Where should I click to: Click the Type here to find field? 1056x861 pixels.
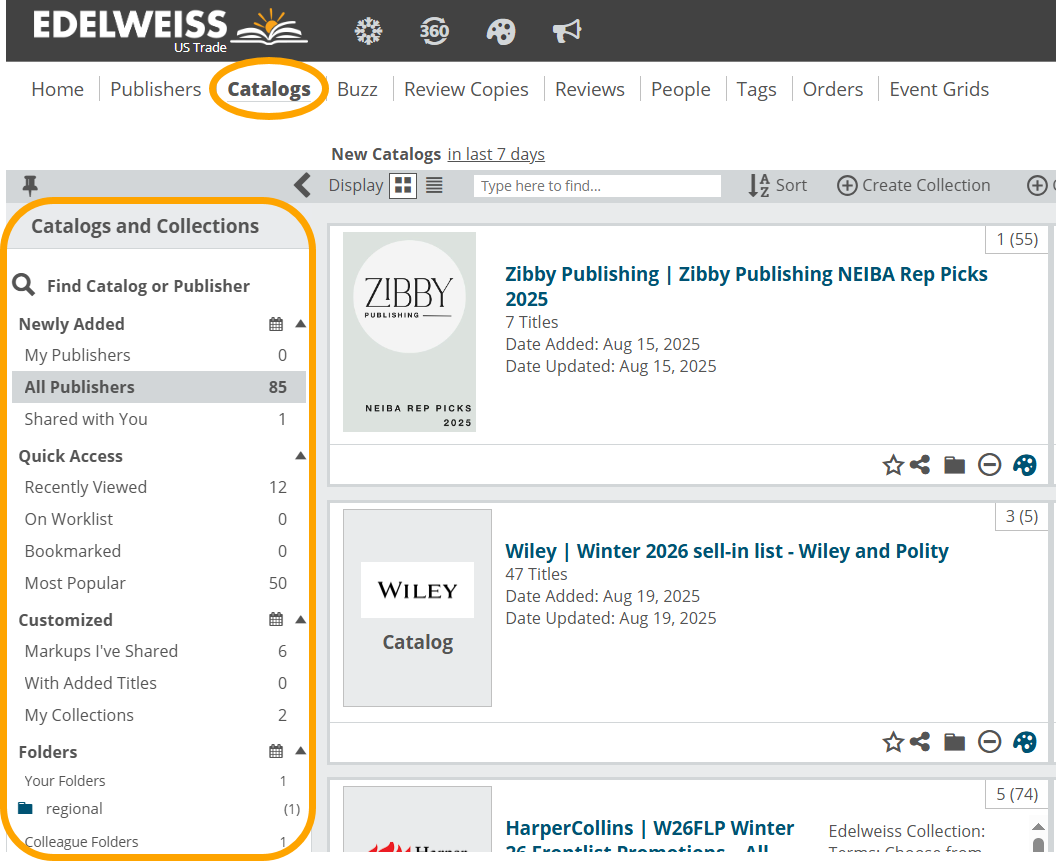[597, 186]
